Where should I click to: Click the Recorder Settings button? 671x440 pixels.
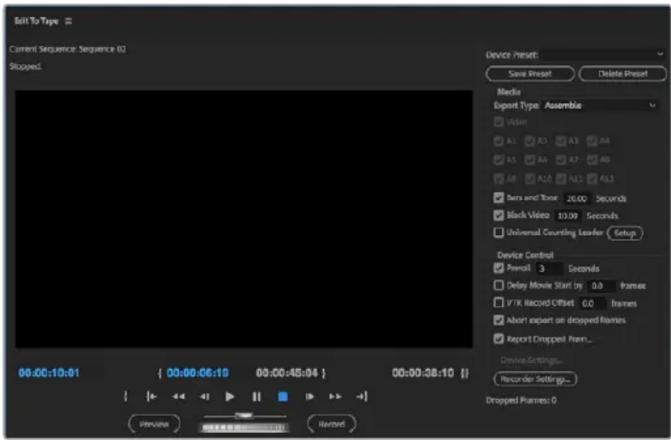(535, 379)
